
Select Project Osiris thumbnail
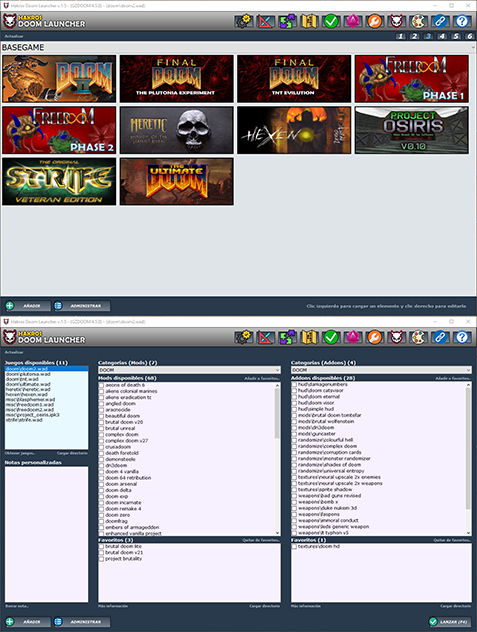click(x=412, y=130)
